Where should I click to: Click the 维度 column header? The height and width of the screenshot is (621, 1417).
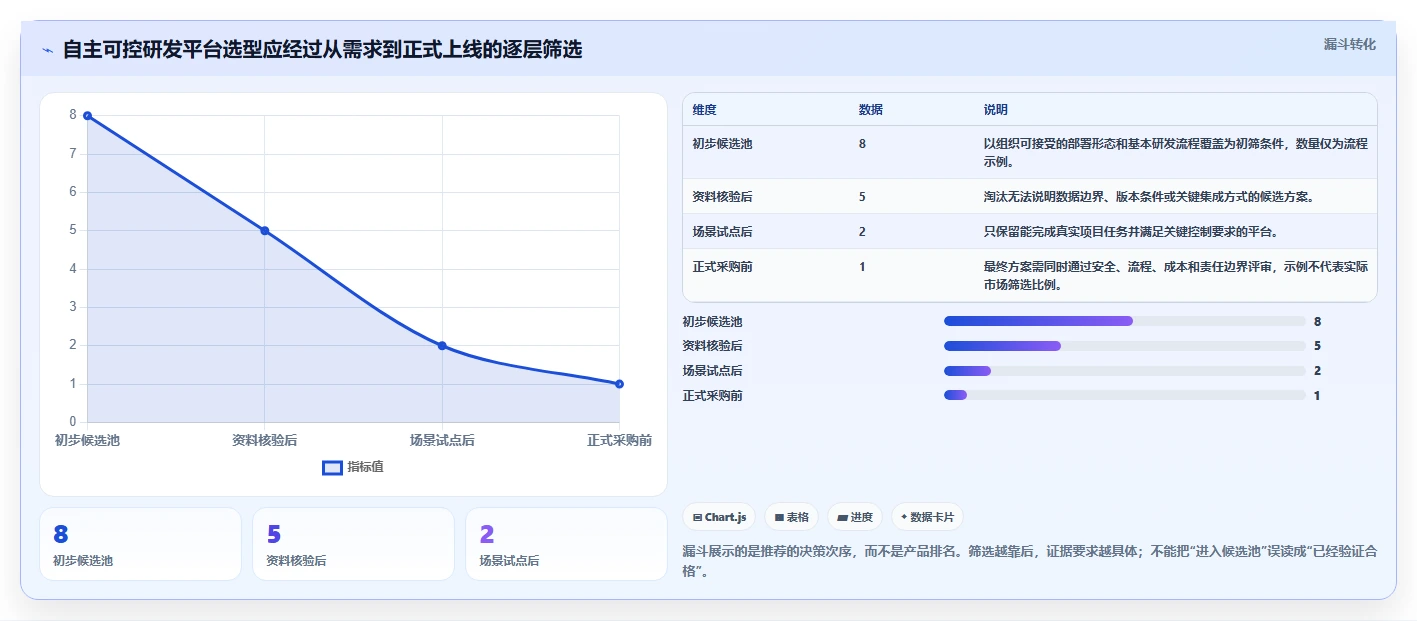704,110
